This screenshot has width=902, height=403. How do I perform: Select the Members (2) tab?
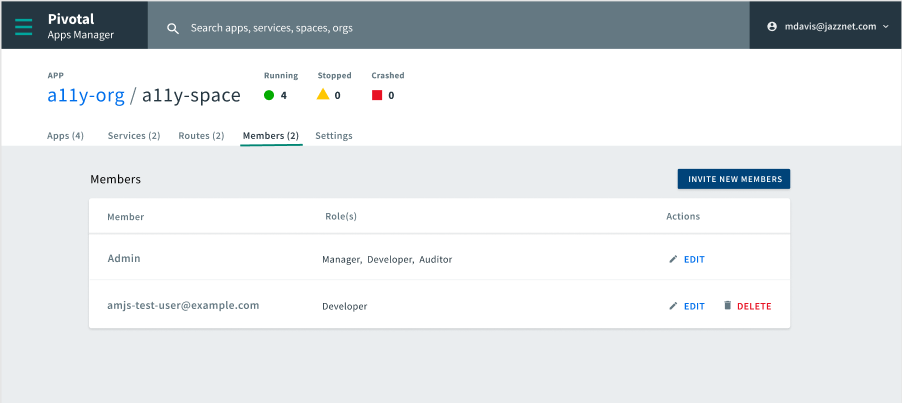pos(271,136)
